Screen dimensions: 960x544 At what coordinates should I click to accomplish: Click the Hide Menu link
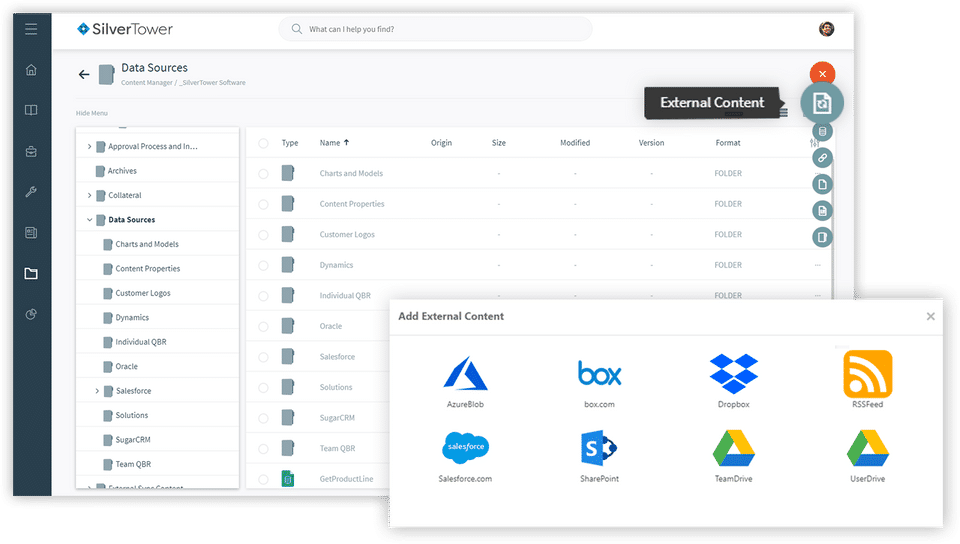click(x=92, y=113)
